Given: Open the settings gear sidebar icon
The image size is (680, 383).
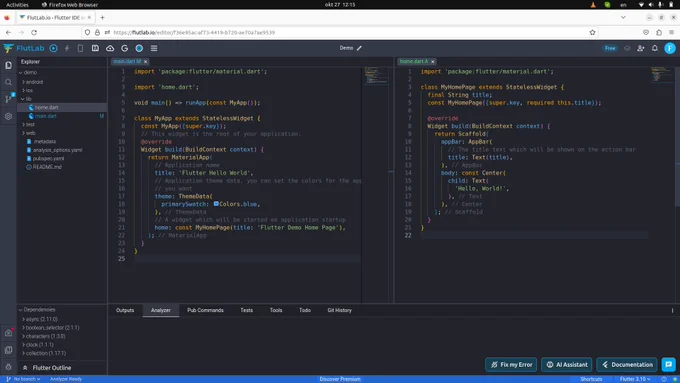Looking at the screenshot, I should coord(8,116).
